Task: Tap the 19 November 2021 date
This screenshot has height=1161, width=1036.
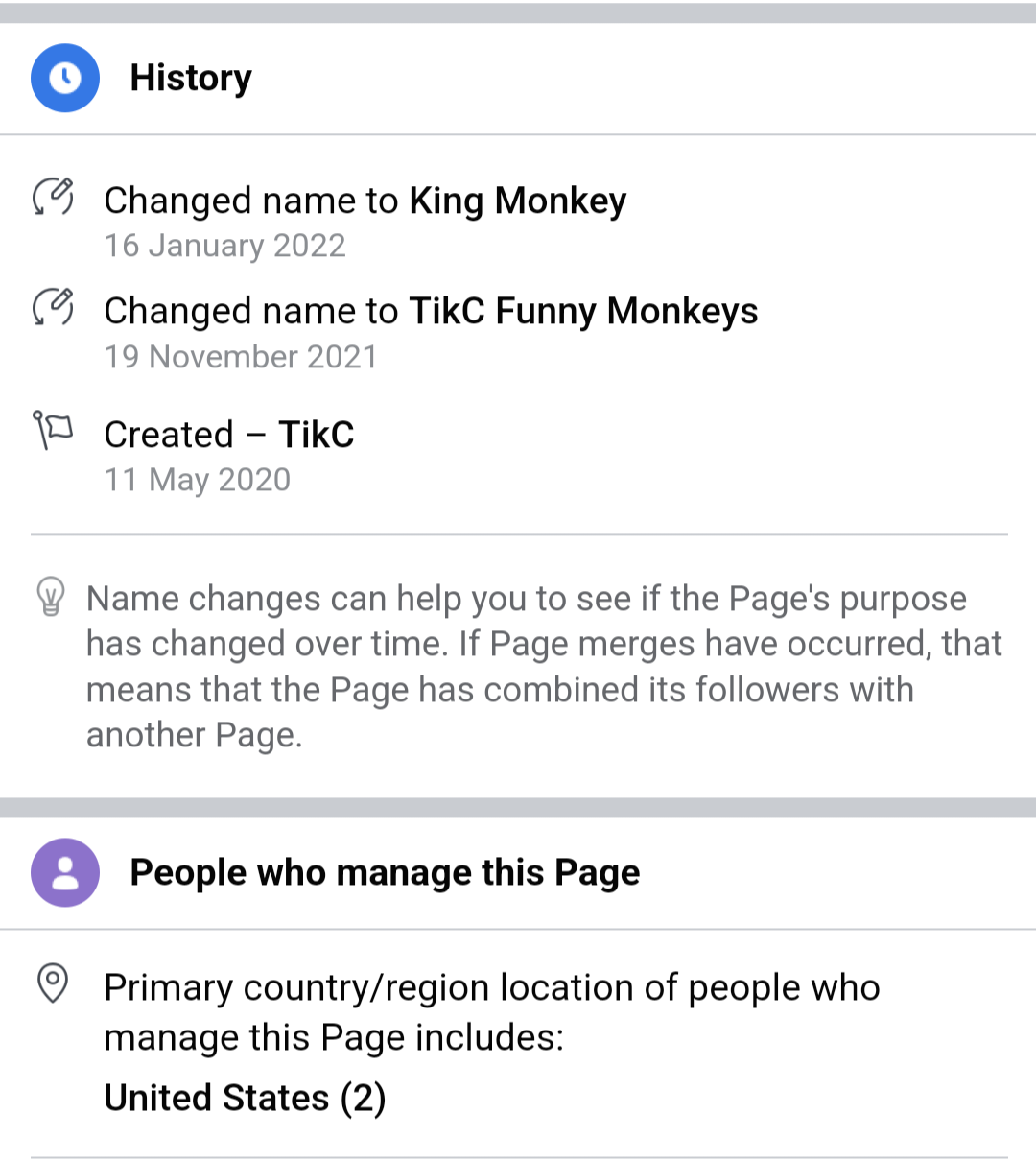Action: pyautogui.click(x=241, y=357)
